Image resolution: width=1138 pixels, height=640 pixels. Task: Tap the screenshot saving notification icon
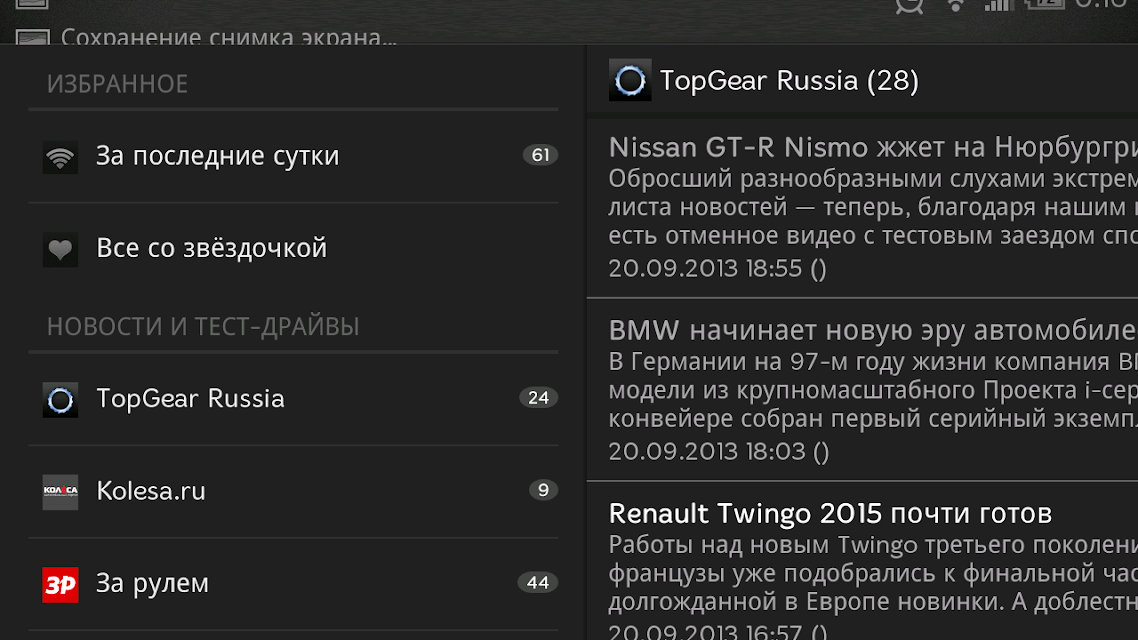33,38
